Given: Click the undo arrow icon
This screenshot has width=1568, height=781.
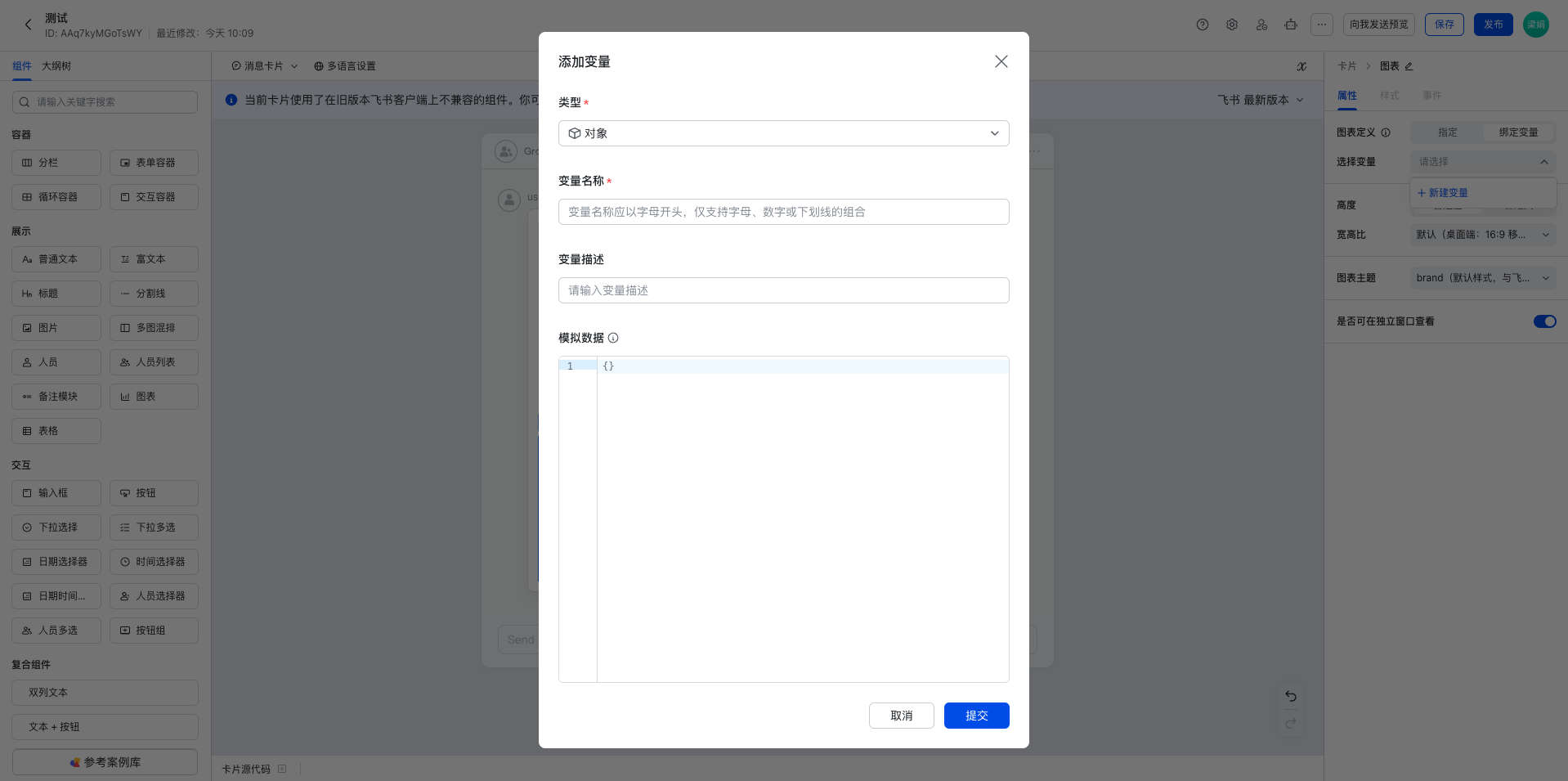Looking at the screenshot, I should coord(1290,696).
